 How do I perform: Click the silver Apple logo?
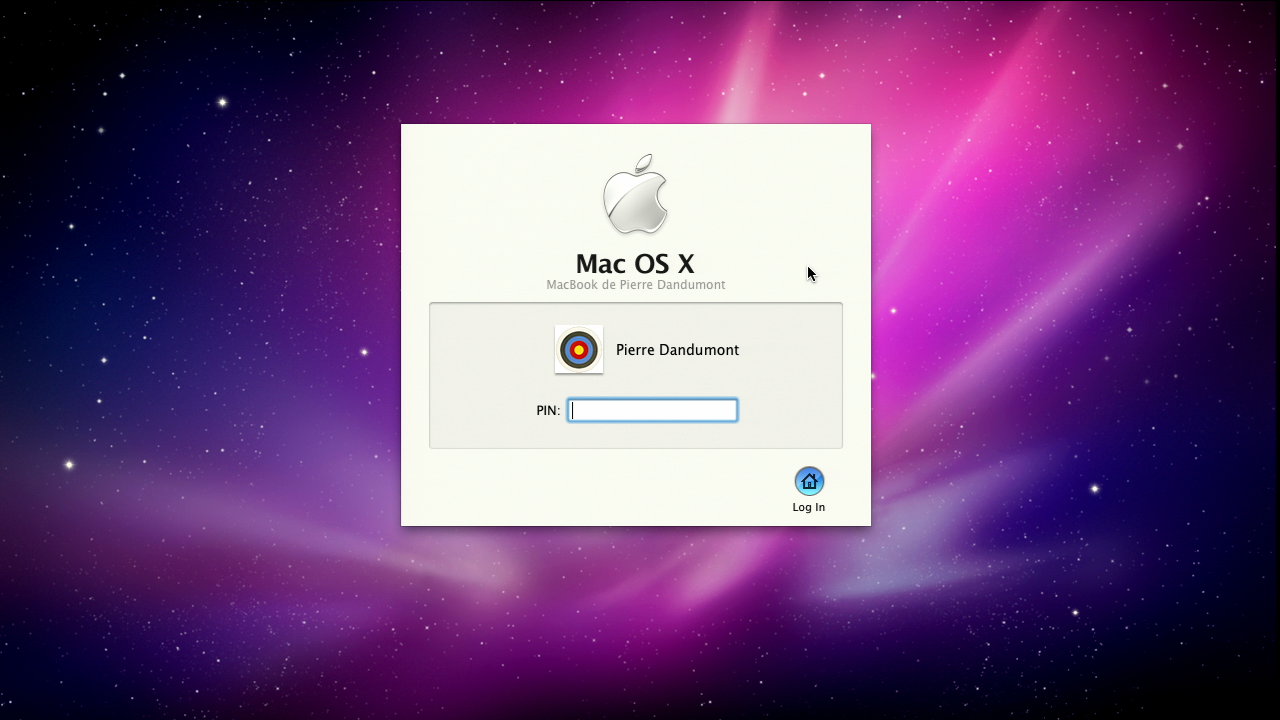pos(635,199)
